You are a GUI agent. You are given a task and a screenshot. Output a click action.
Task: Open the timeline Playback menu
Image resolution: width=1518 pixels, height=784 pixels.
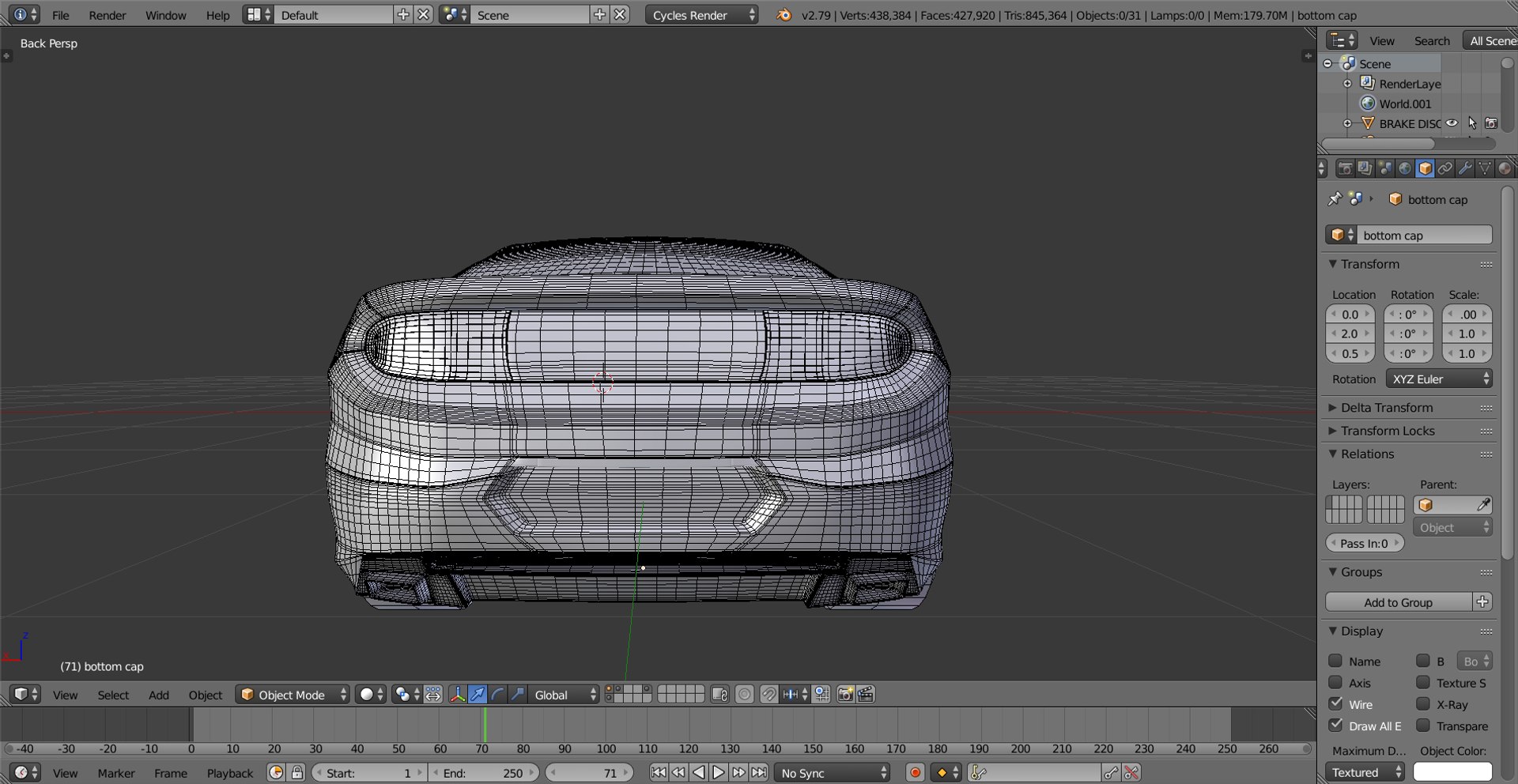pyautogui.click(x=230, y=773)
